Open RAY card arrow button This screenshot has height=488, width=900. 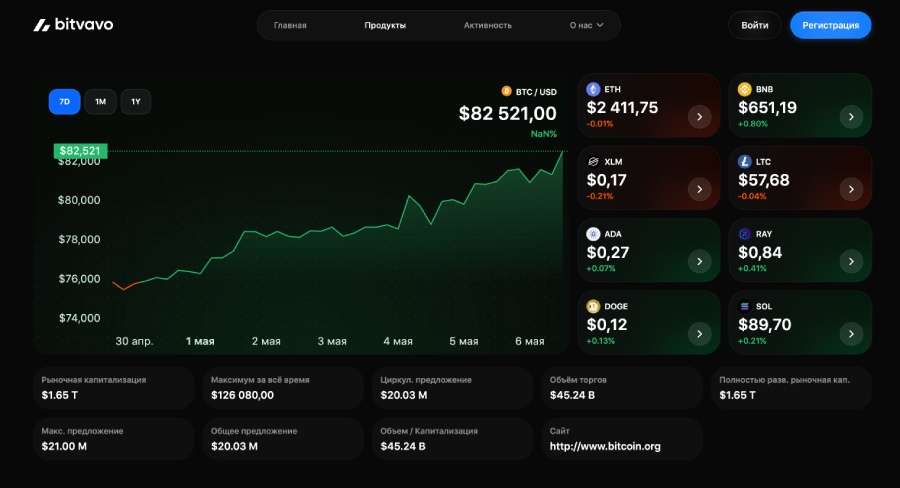coord(851,262)
